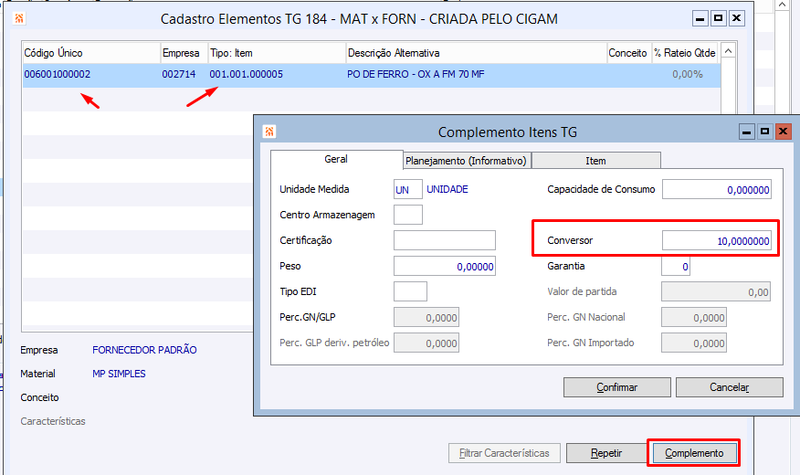This screenshot has height=475, width=800.
Task: Click the Complemento Itens TG window icon
Action: click(269, 132)
